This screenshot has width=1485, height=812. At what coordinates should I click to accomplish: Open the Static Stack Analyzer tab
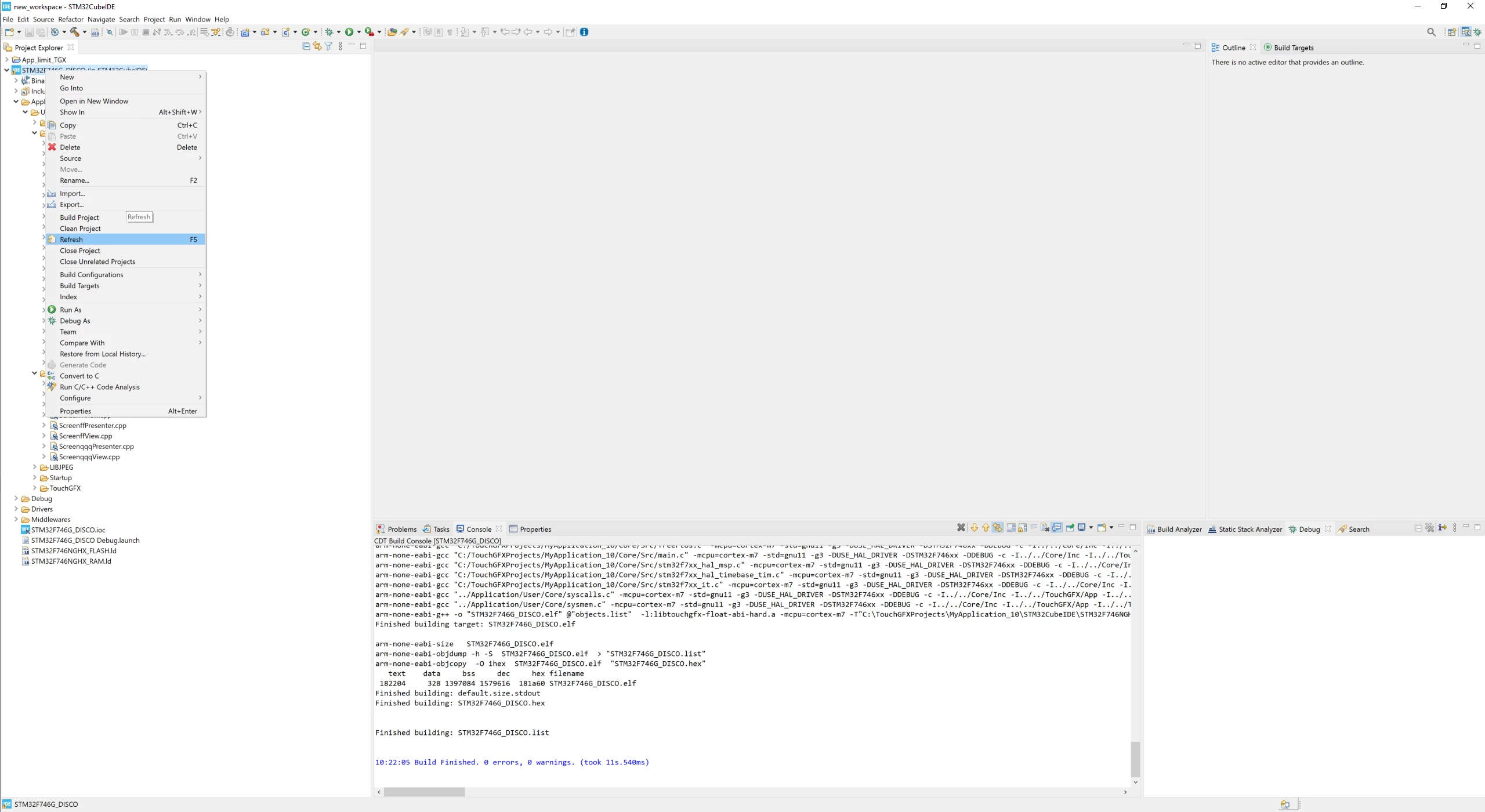pyautogui.click(x=1245, y=529)
